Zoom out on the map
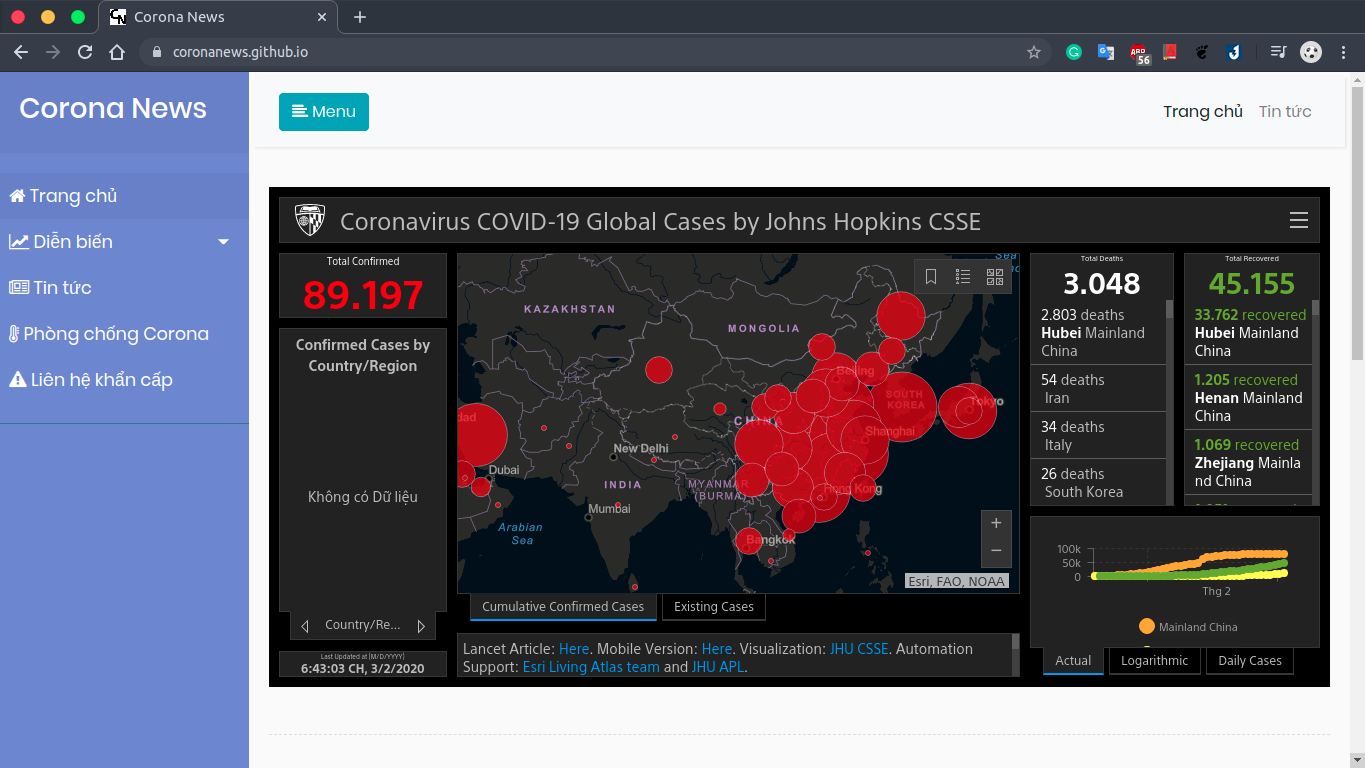Screen dimensions: 1365x768 pyautogui.click(x=995, y=550)
